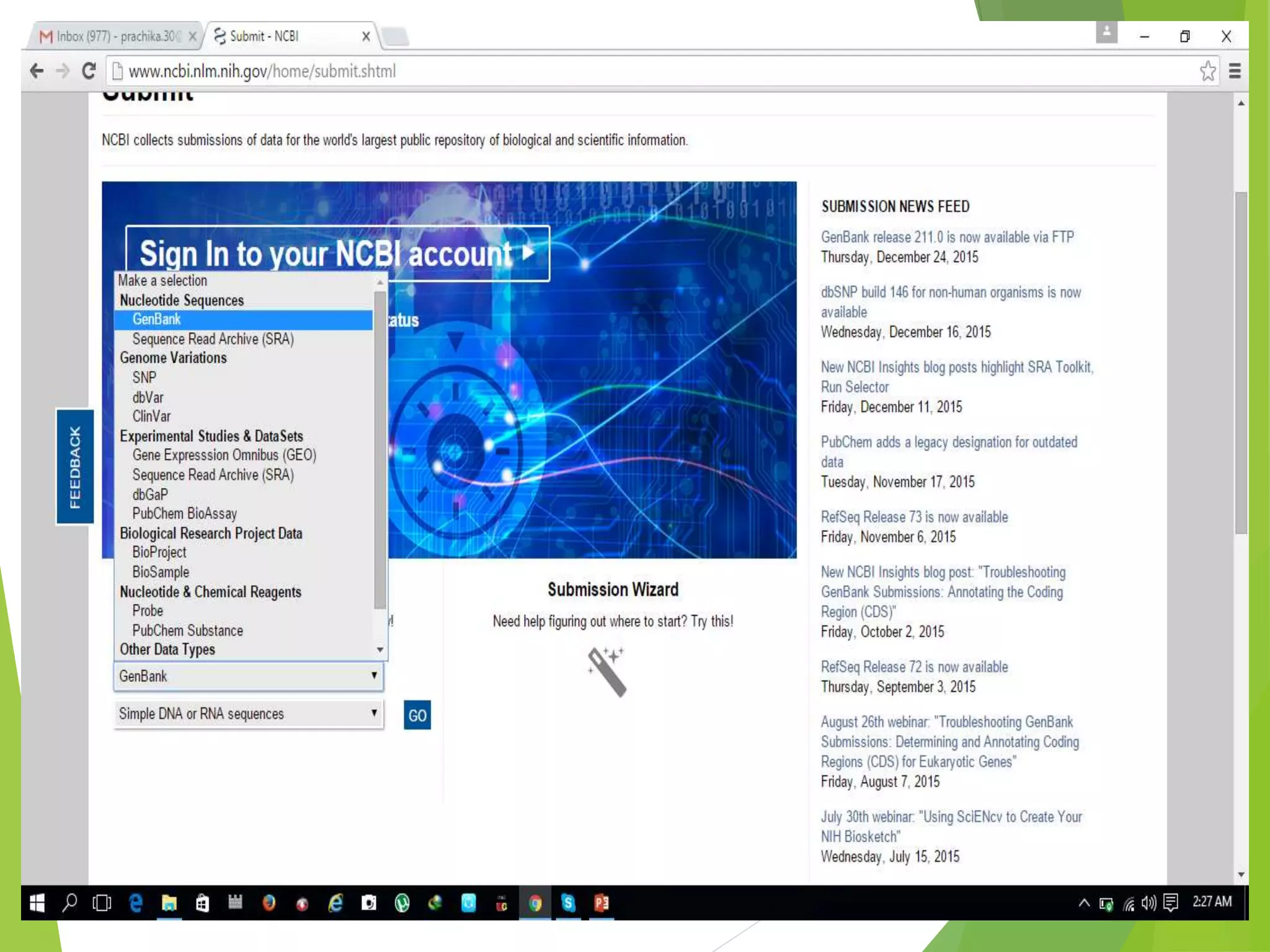The width and height of the screenshot is (1270, 952).
Task: Select Sequence Read Archive under Nucleotide Sequences
Action: pos(213,339)
